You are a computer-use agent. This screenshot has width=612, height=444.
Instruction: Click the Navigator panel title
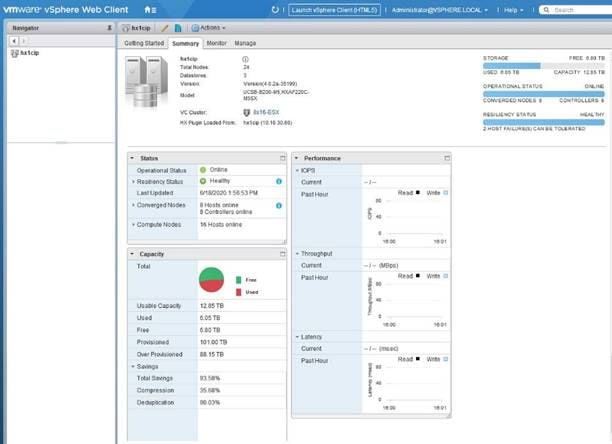coord(26,28)
